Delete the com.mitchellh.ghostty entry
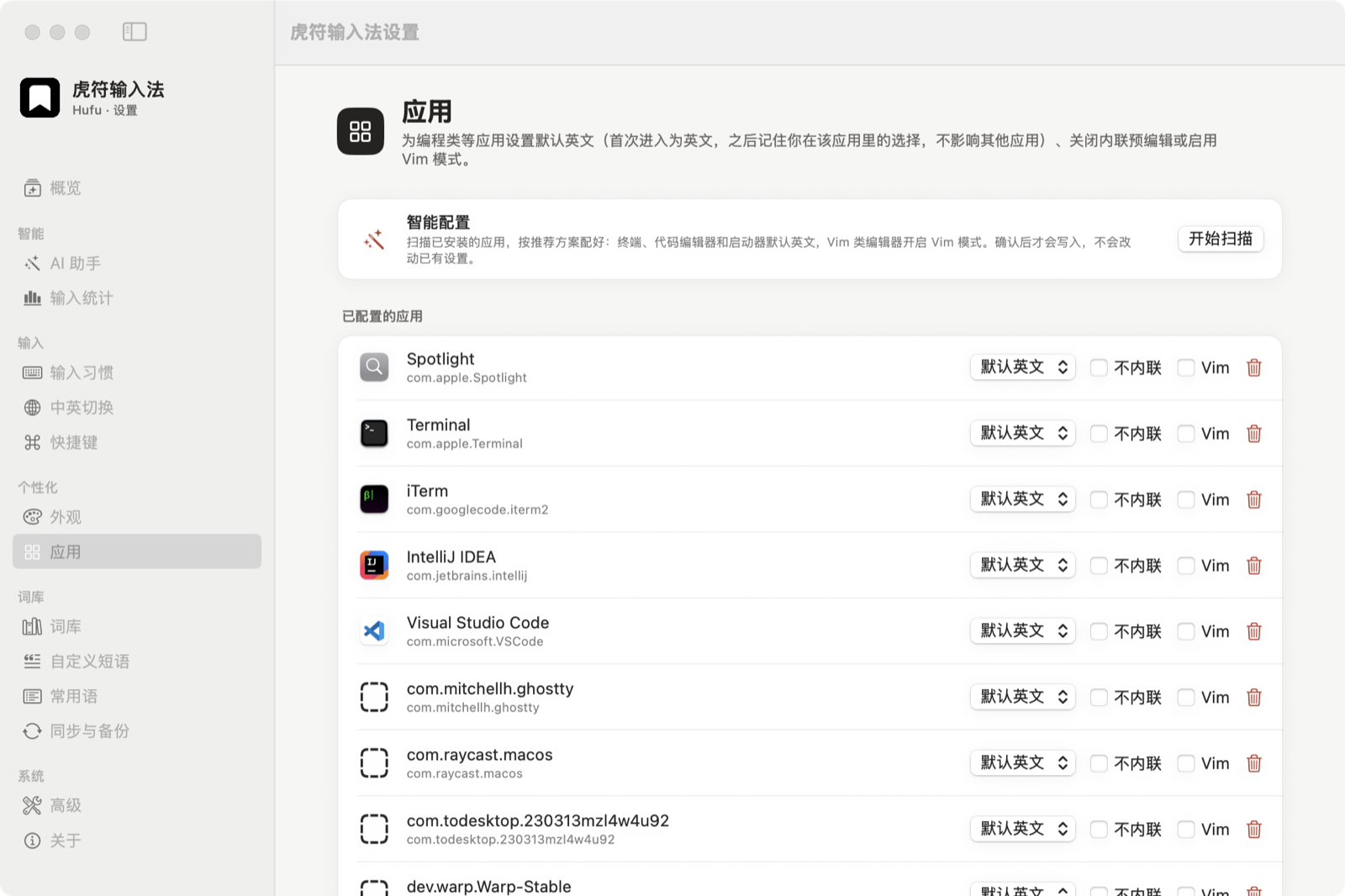 tap(1254, 698)
